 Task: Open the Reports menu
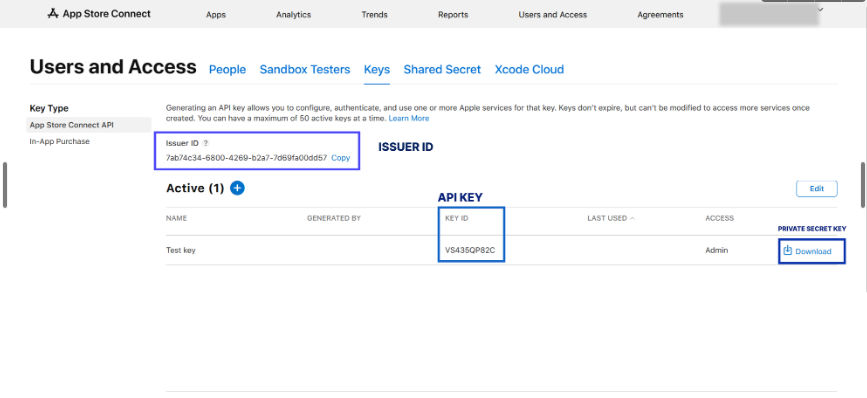[453, 15]
